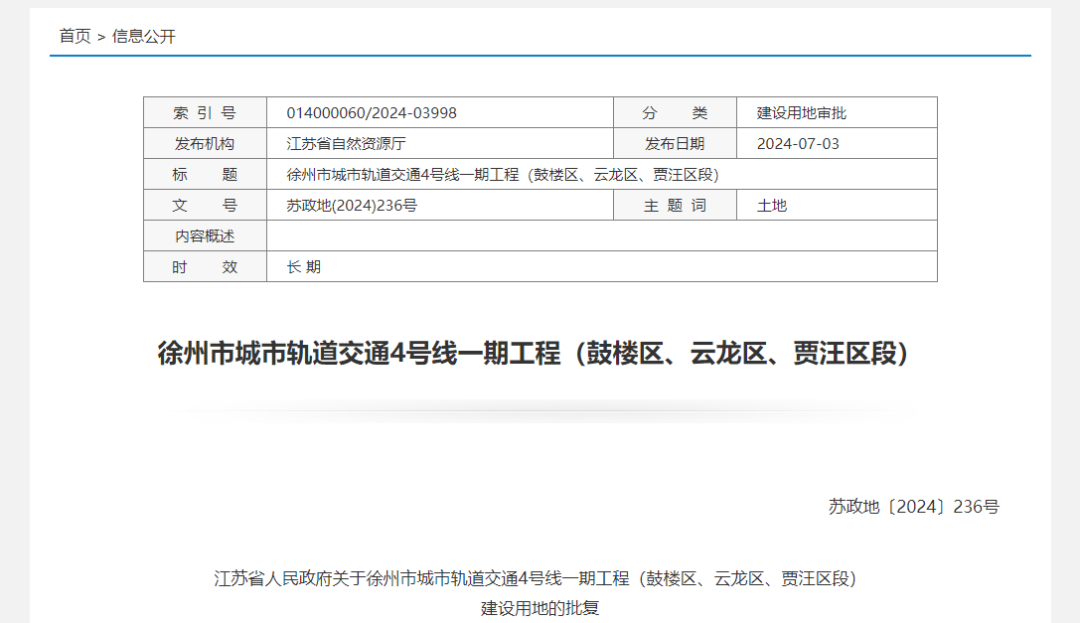Click the 分类 label cell
This screenshot has width=1080, height=623.
click(x=675, y=113)
